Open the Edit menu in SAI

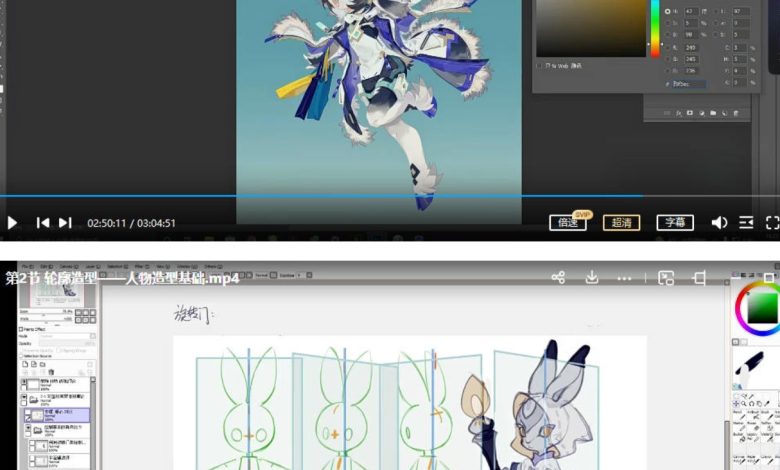point(47,267)
